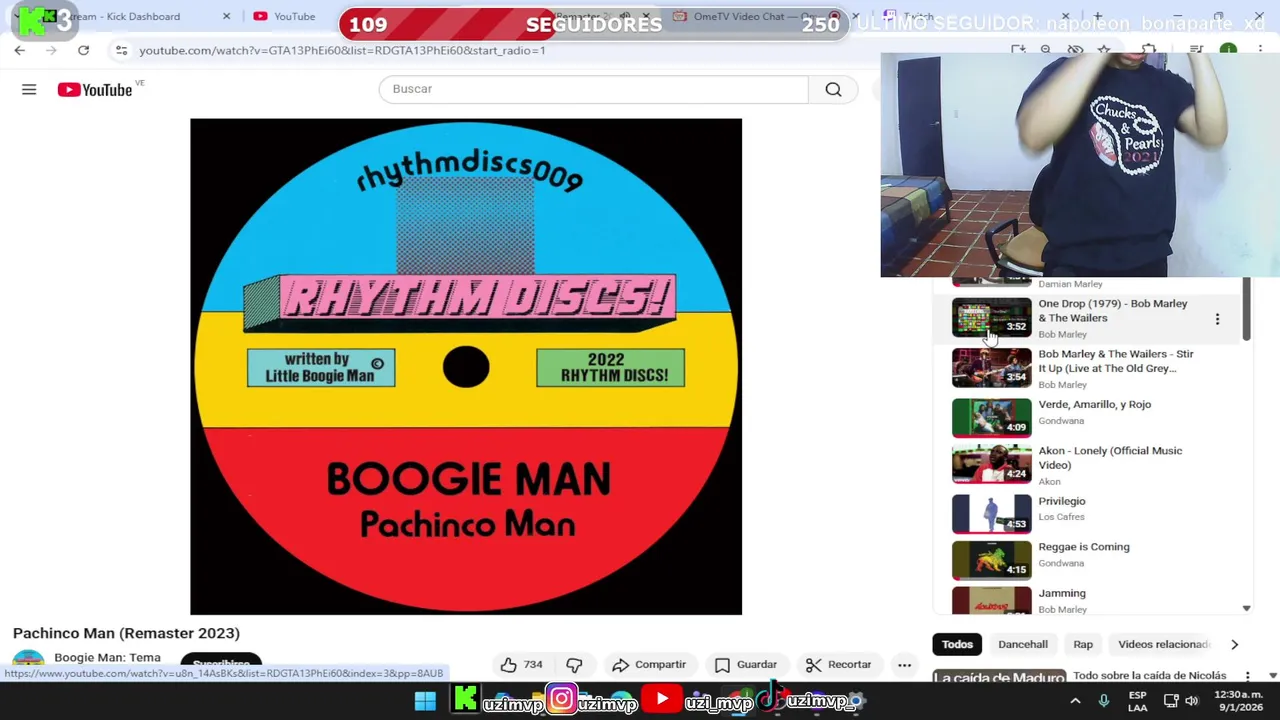Open the volume speaker tray icon
This screenshot has width=1280, height=720.
tap(1191, 701)
